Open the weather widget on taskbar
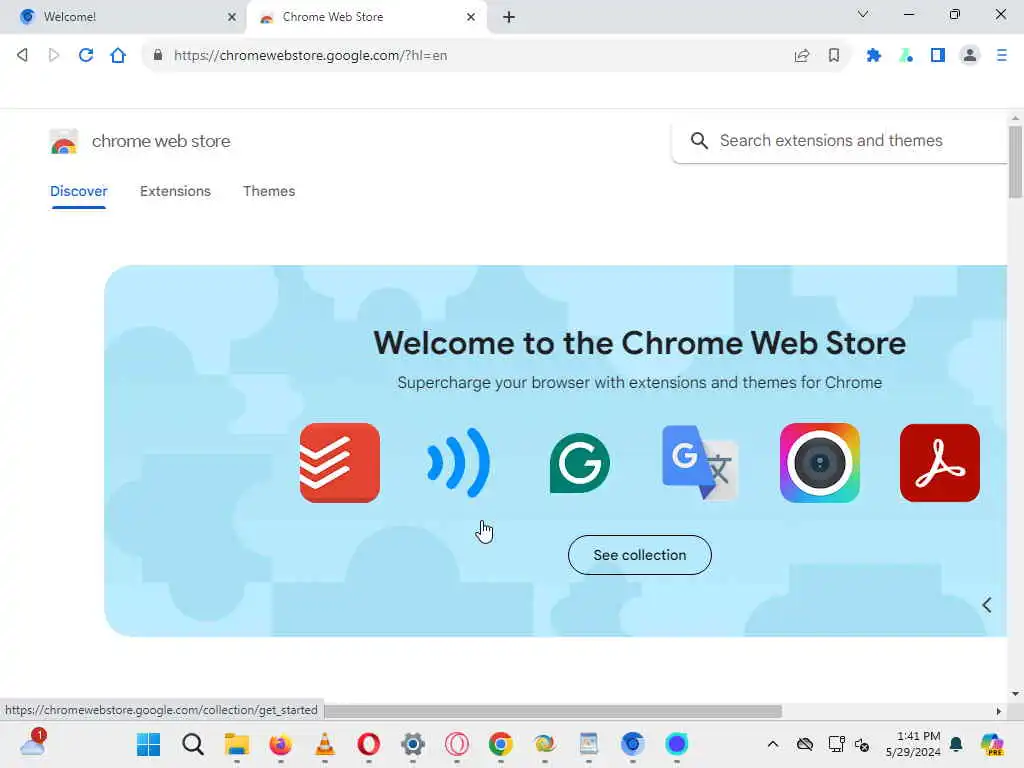 point(33,743)
